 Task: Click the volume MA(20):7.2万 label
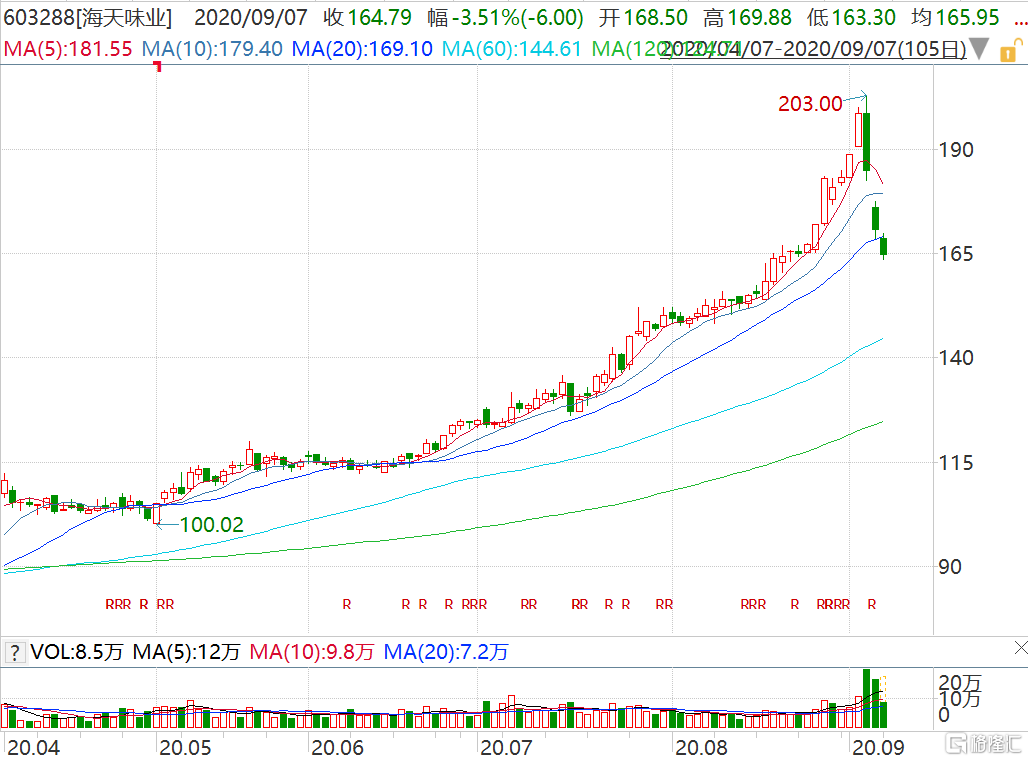click(x=446, y=652)
